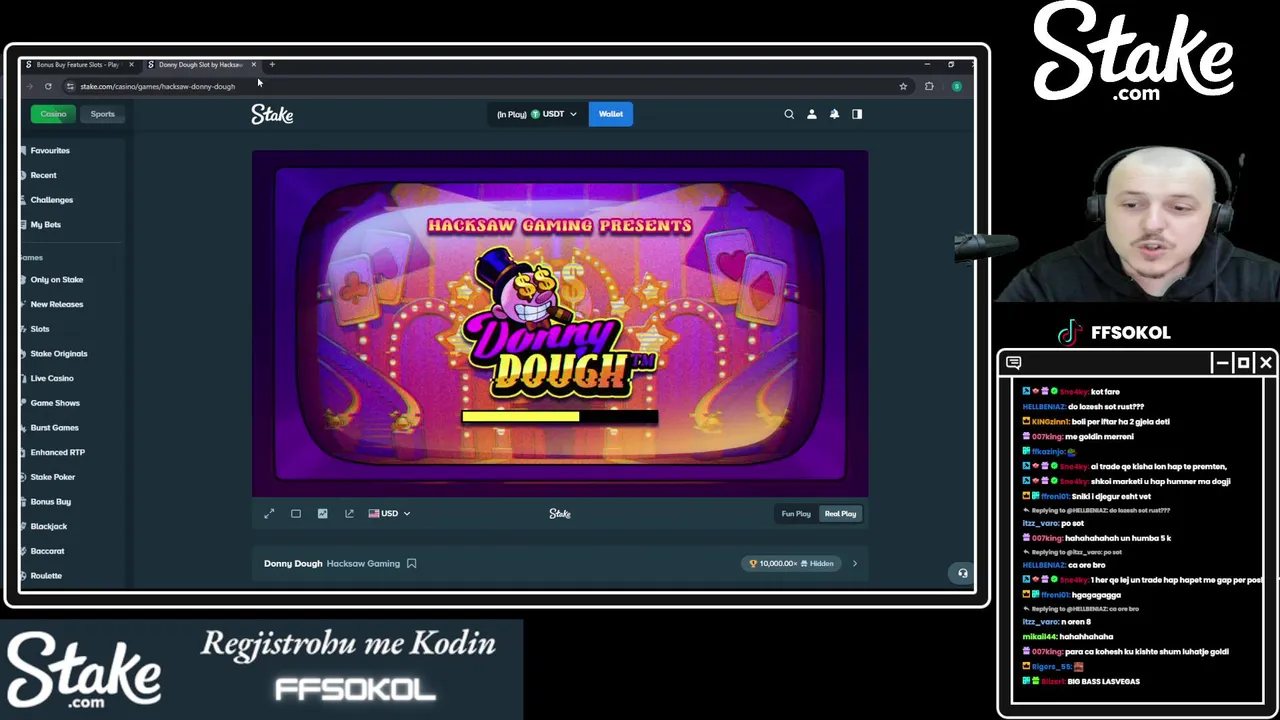The height and width of the screenshot is (720, 1280).
Task: Click the chat bubble icon in chat overlay
Action: pos(1013,362)
